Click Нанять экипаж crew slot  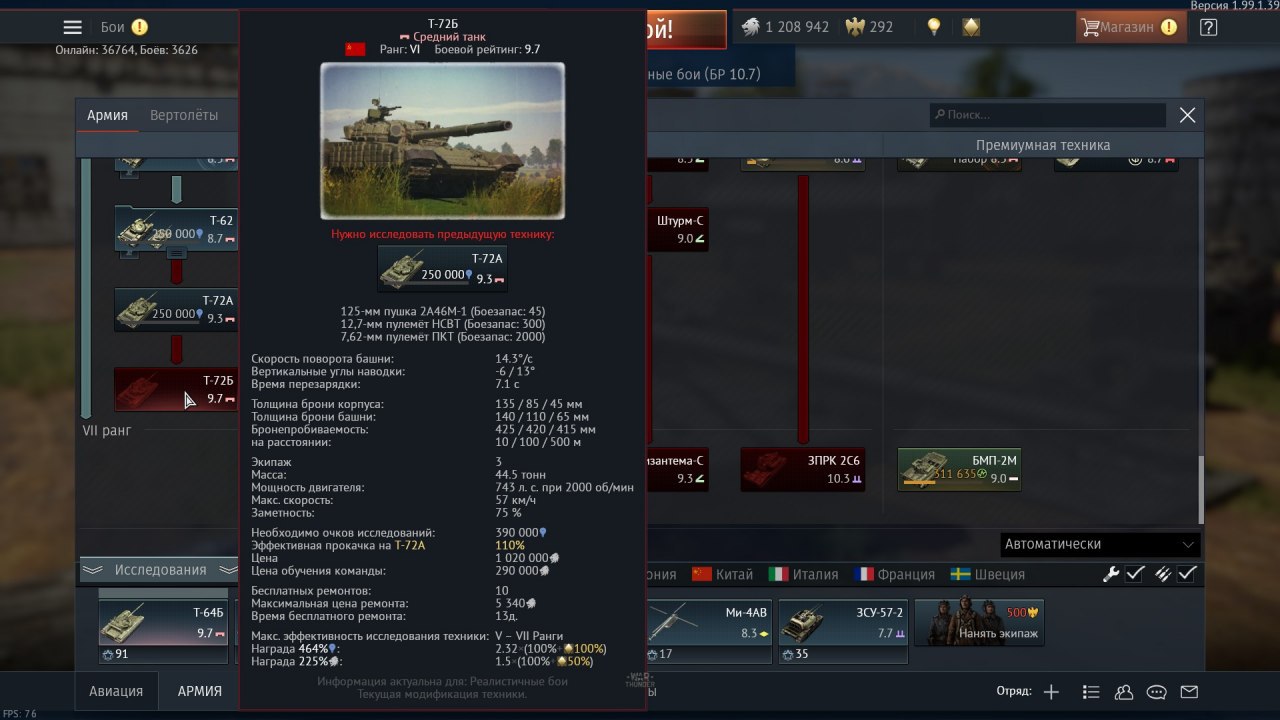tap(965, 623)
